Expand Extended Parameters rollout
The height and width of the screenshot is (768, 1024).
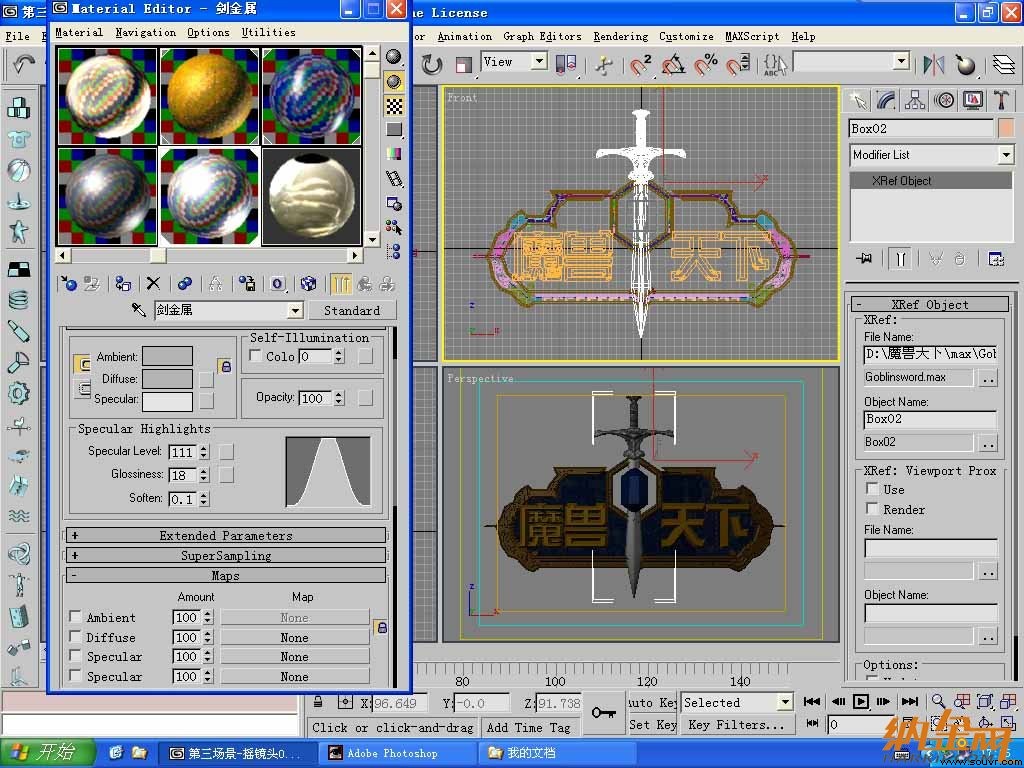point(226,536)
